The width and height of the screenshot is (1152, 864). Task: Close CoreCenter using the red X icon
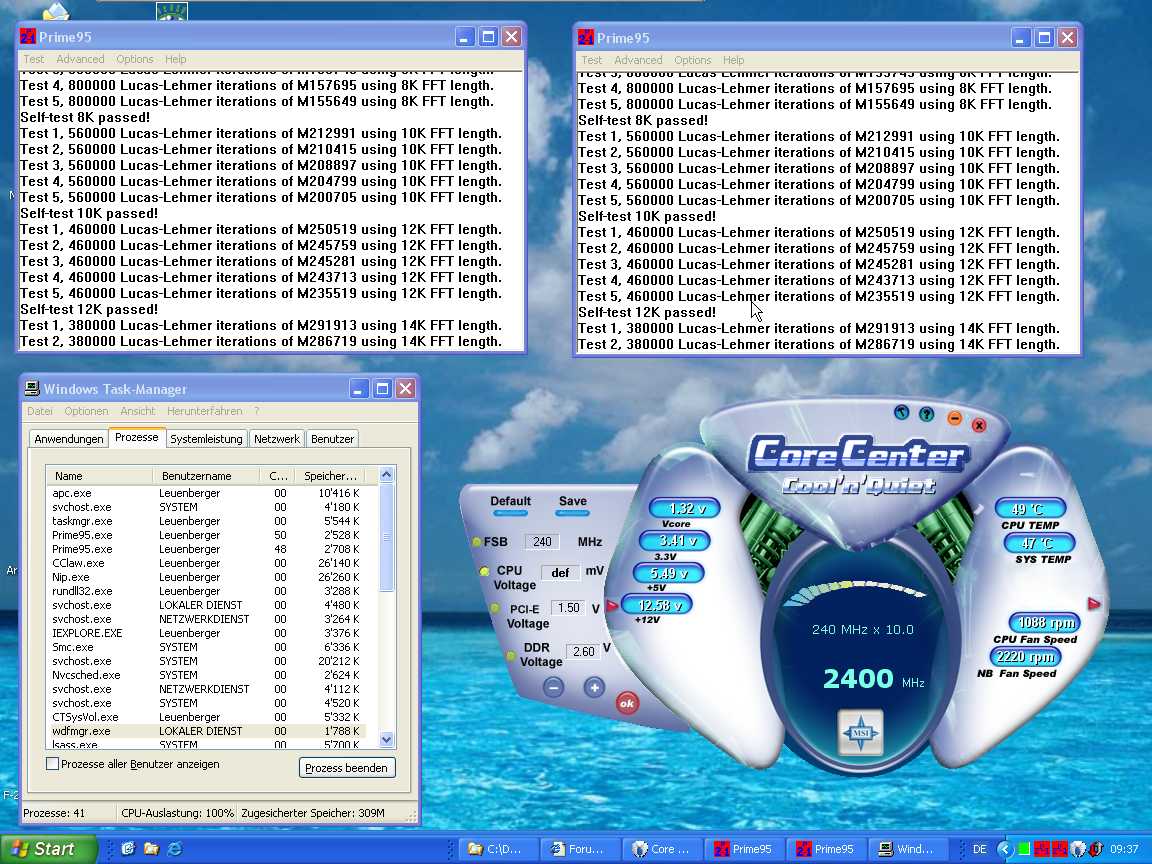click(x=979, y=425)
